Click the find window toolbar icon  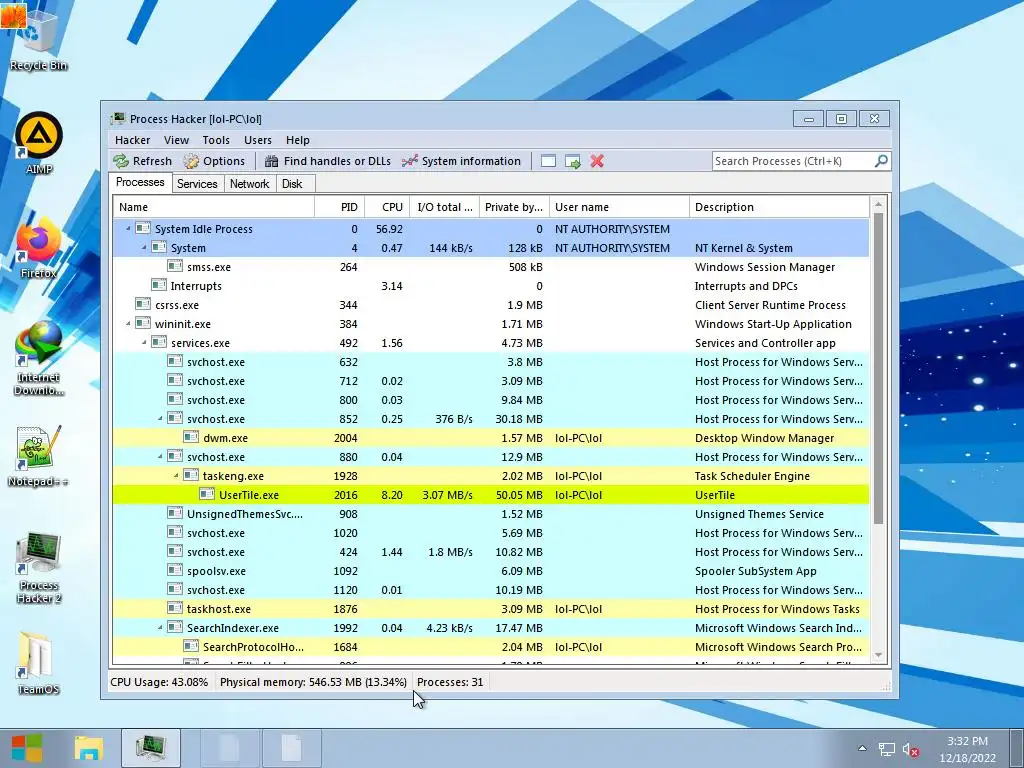(x=549, y=161)
